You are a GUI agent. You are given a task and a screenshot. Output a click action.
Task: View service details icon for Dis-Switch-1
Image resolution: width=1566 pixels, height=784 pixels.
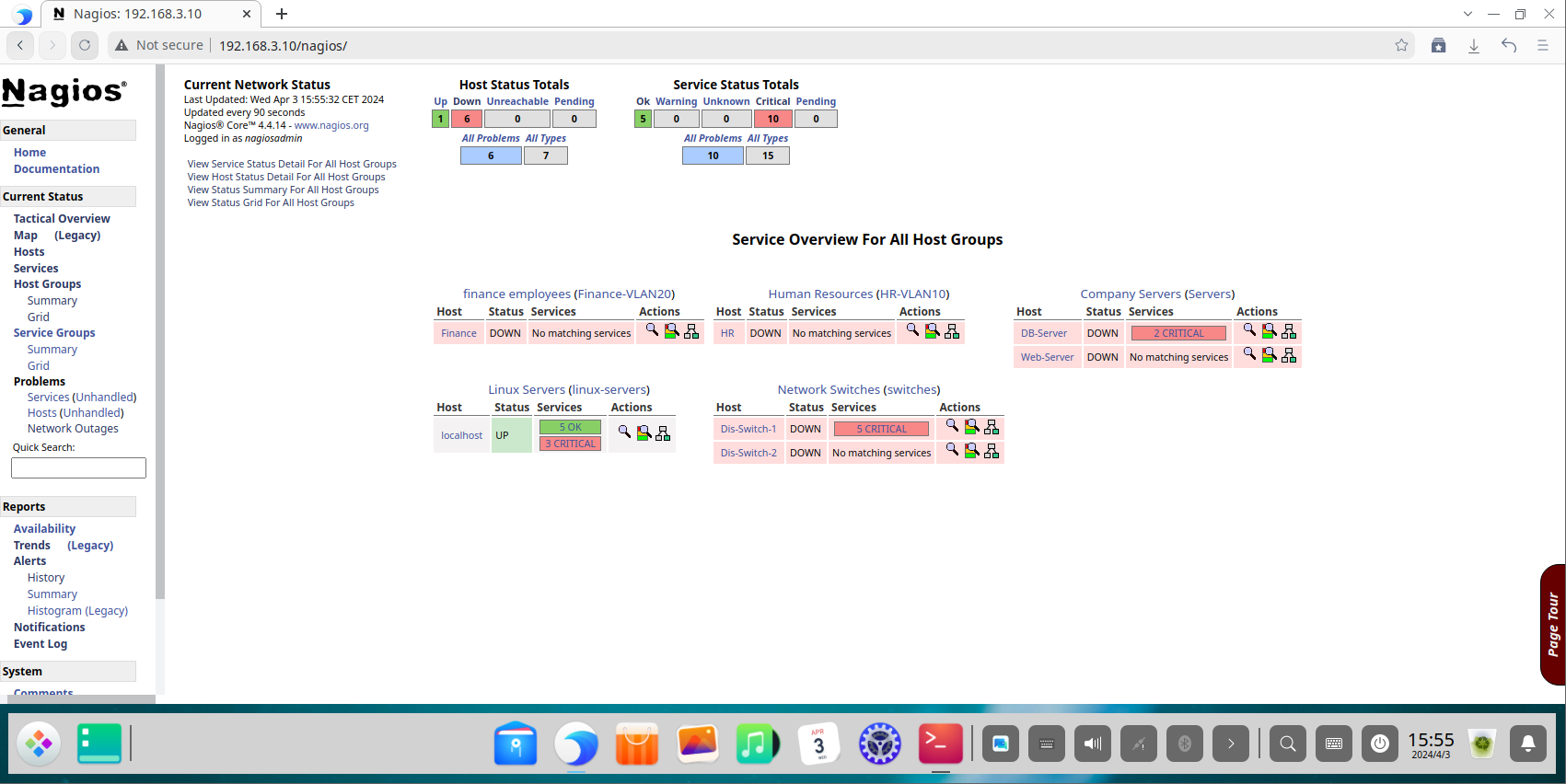[x=972, y=427]
